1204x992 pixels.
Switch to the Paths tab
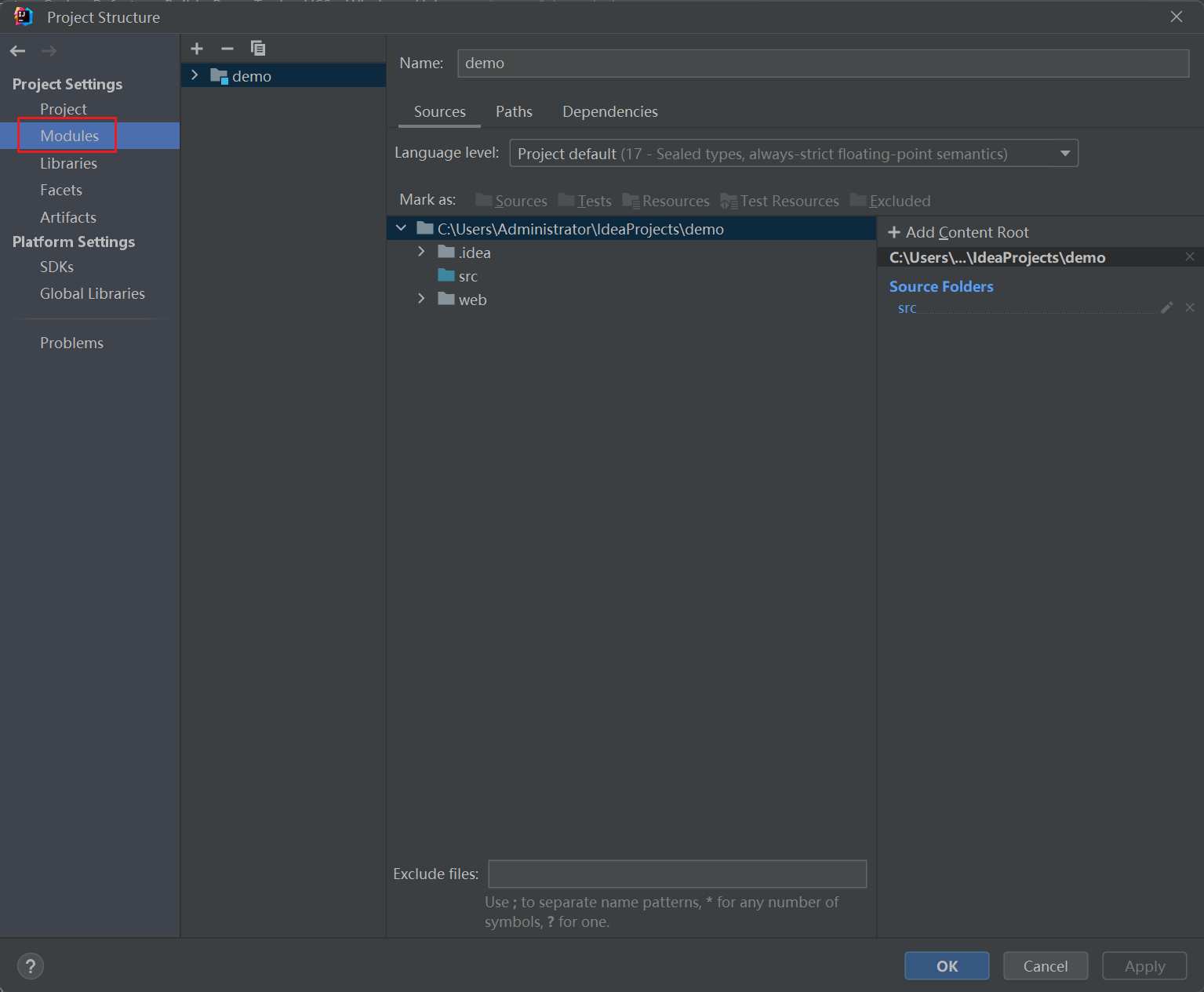(x=514, y=111)
